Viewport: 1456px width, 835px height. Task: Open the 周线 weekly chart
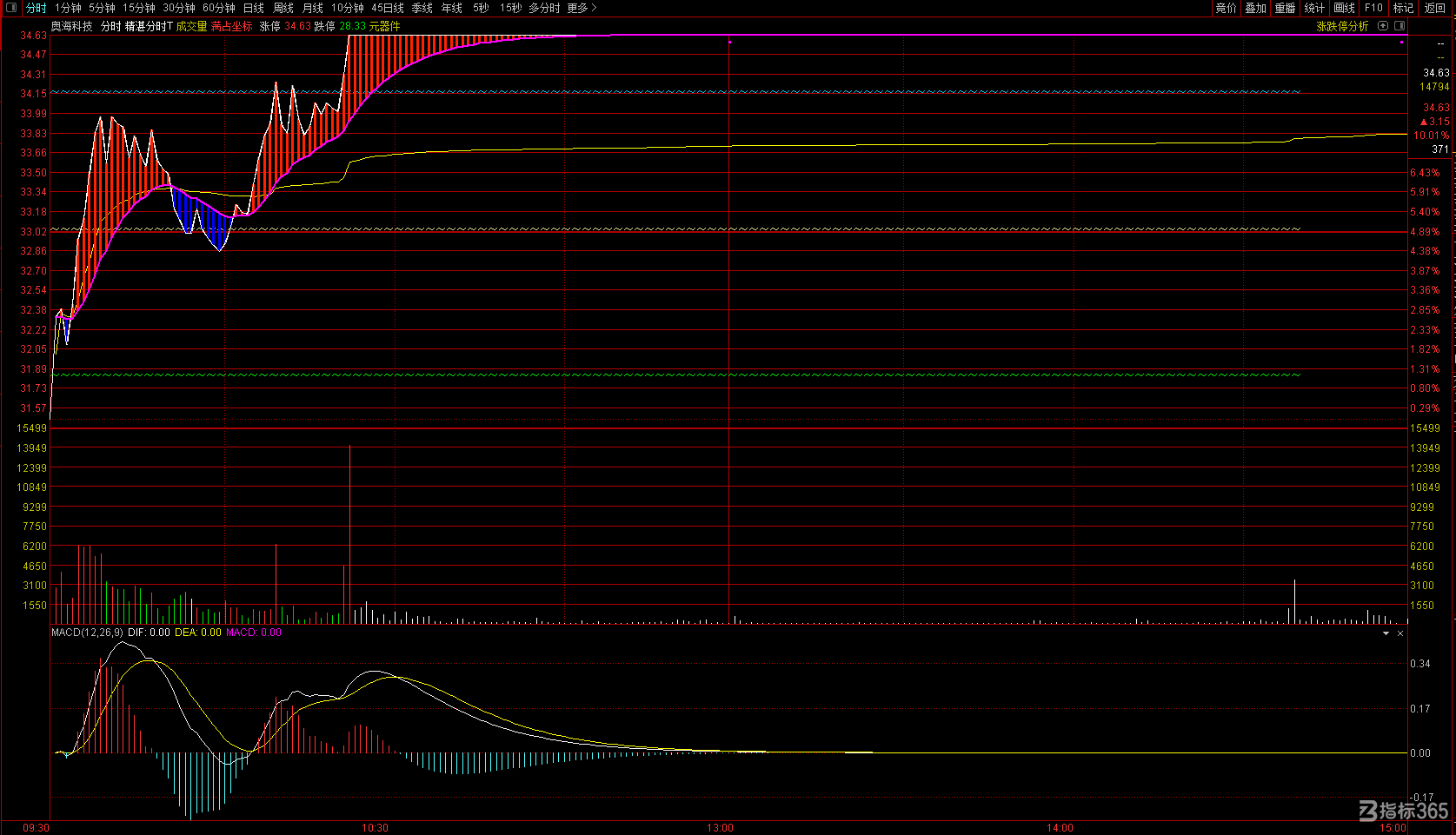(x=283, y=8)
